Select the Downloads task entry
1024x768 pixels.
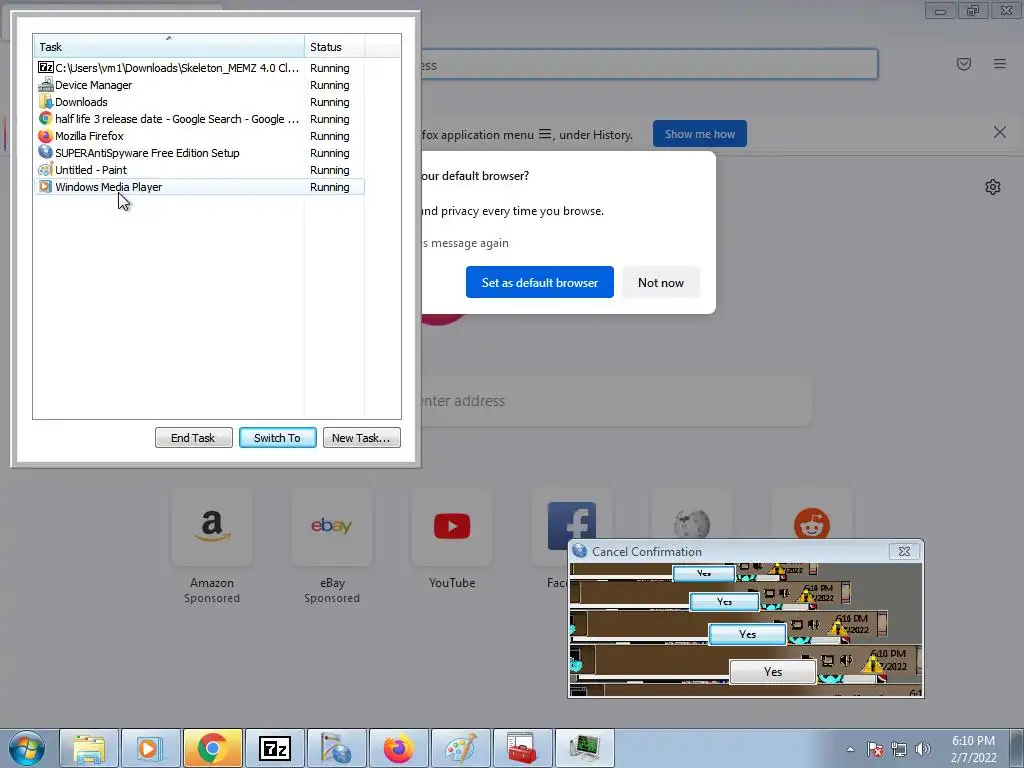[x=199, y=102]
